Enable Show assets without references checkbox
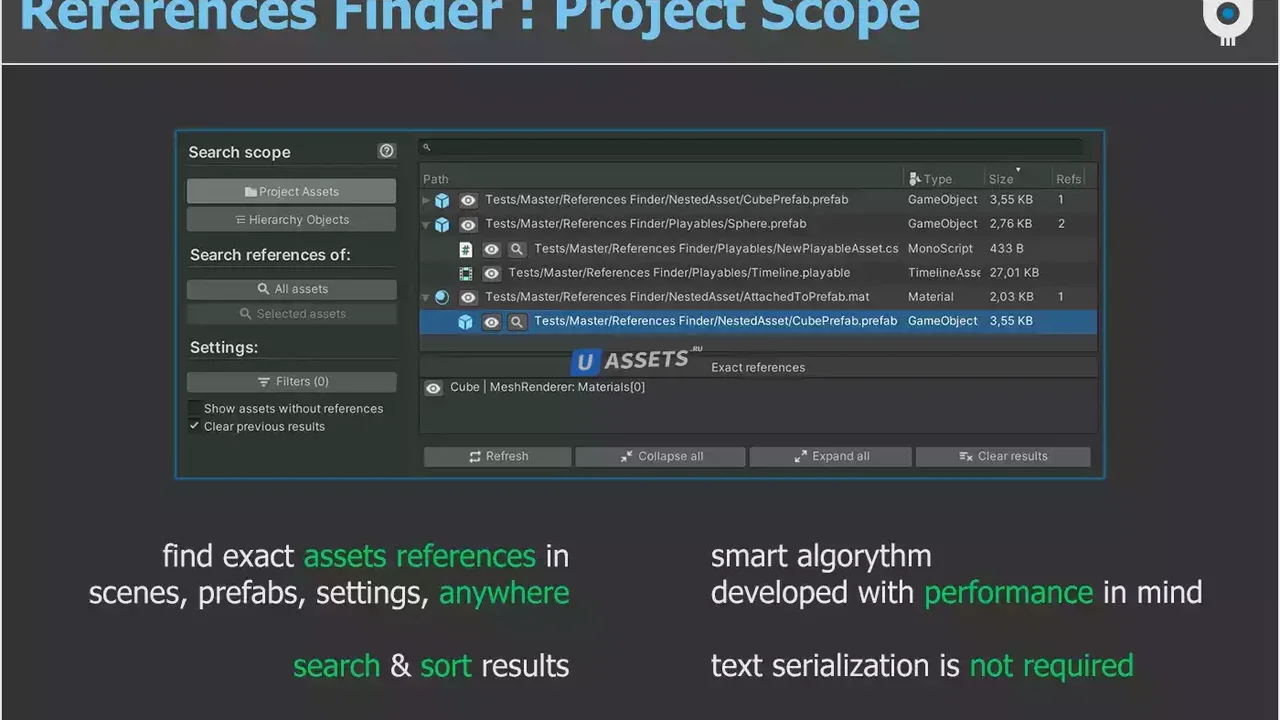1280x720 pixels. point(194,408)
